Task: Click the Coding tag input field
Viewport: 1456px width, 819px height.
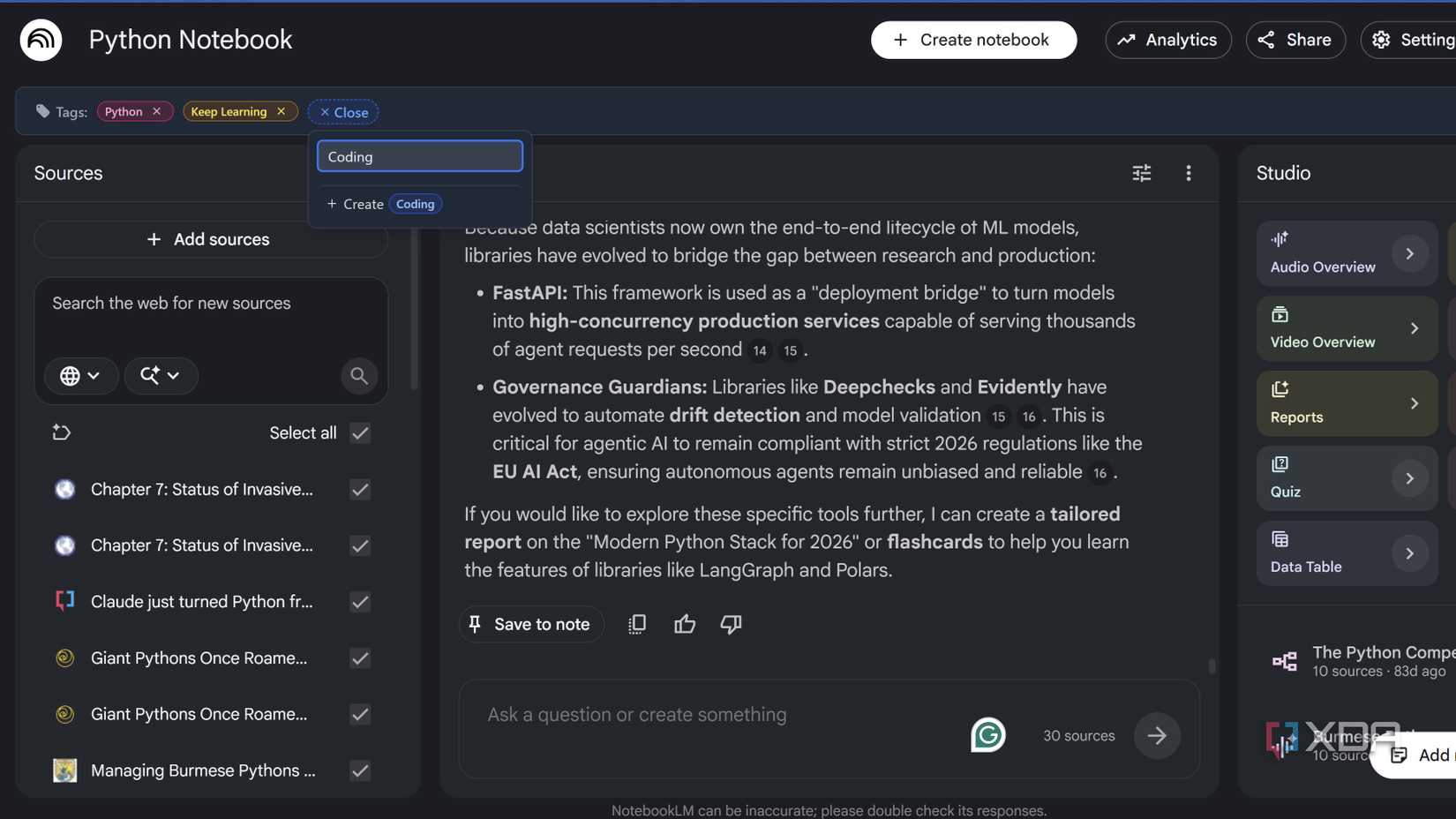Action: [x=420, y=156]
